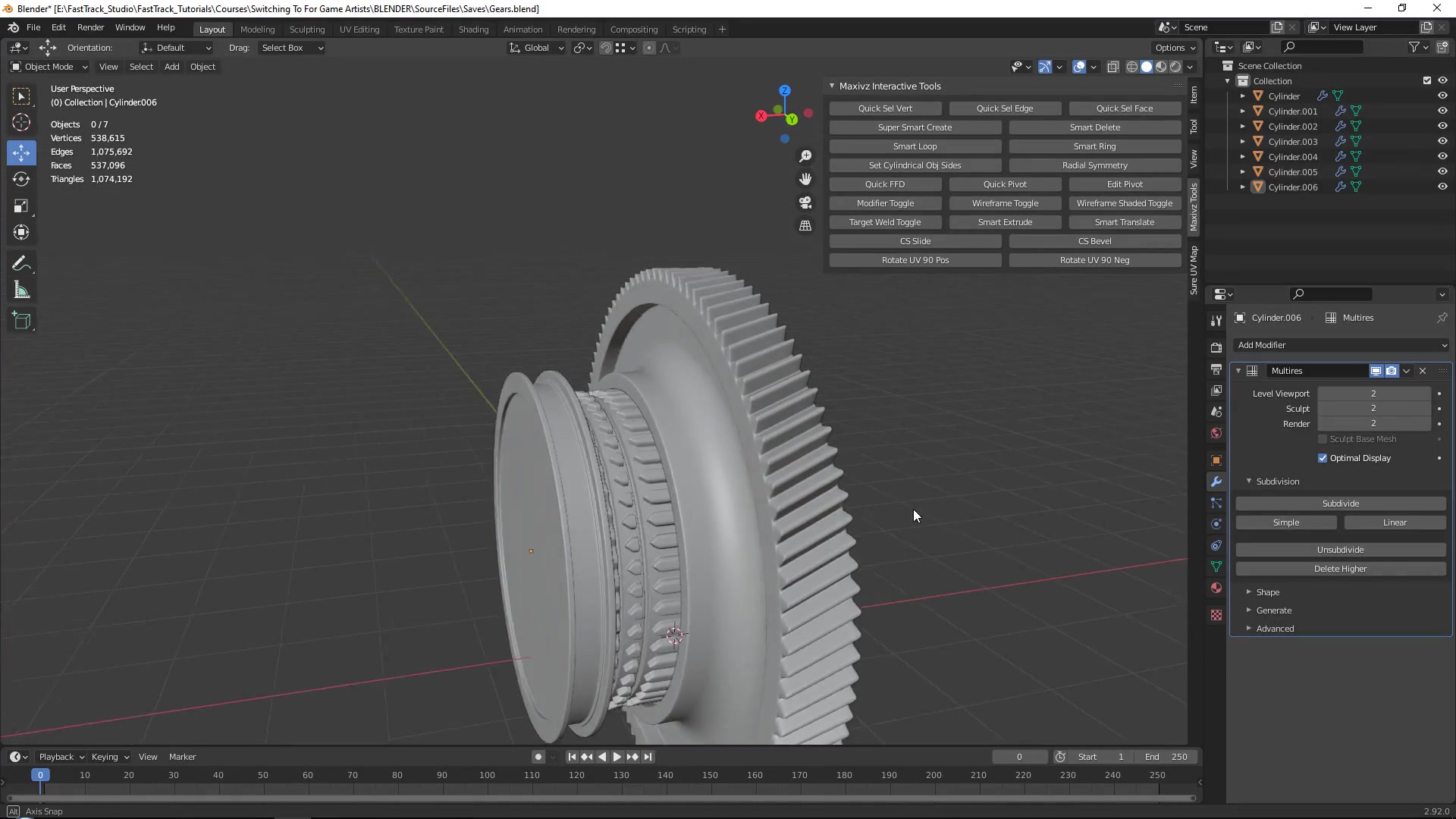Screen dimensions: 1456x819
Task: Adjust the Render level value slider
Action: click(x=1373, y=424)
